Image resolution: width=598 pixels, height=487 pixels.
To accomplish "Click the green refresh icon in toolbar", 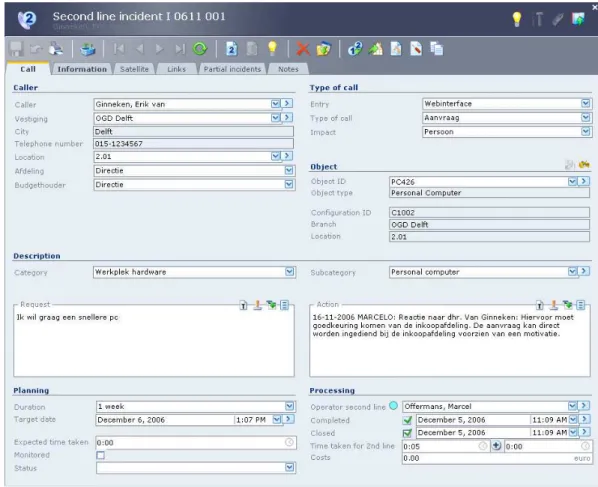I will coord(200,49).
